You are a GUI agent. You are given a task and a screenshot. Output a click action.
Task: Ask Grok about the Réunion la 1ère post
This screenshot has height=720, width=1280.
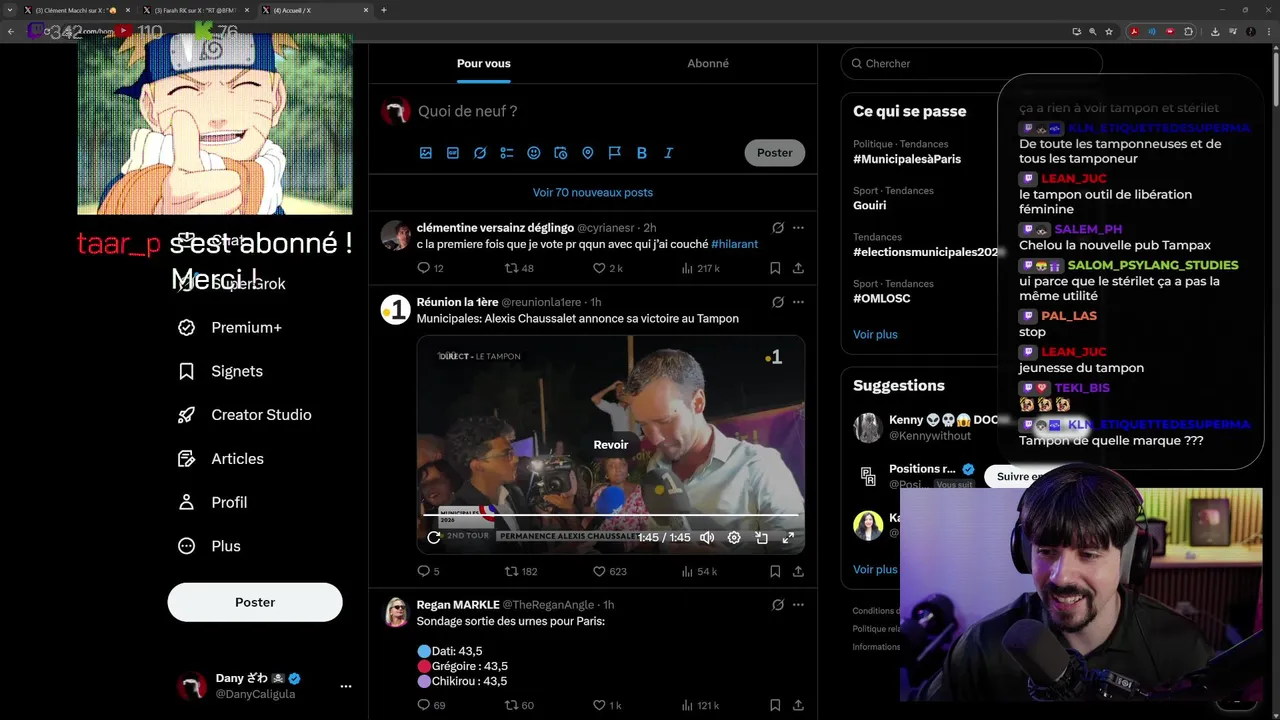click(x=777, y=302)
